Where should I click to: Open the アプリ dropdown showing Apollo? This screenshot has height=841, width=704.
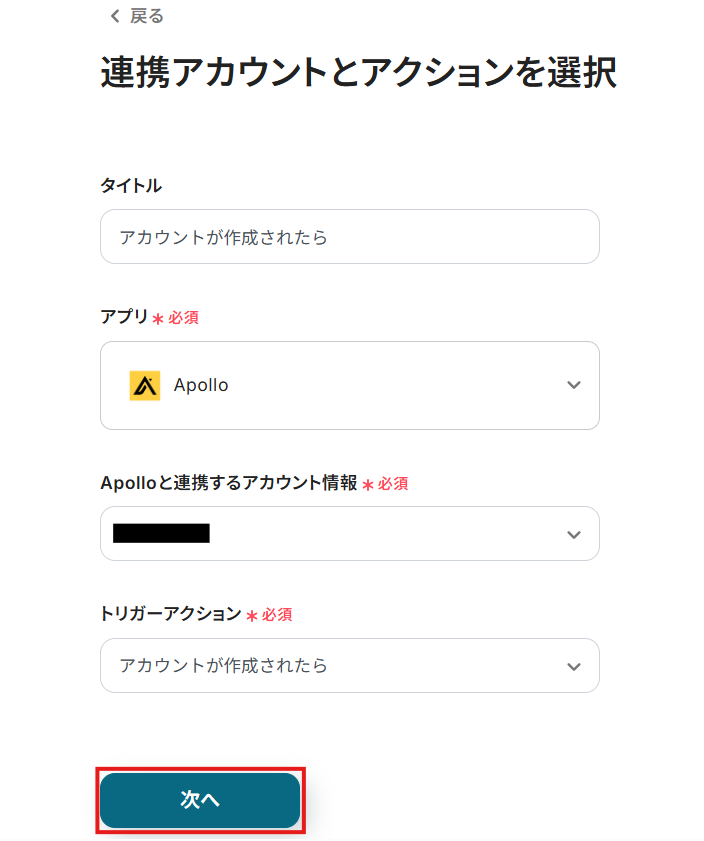pos(350,385)
